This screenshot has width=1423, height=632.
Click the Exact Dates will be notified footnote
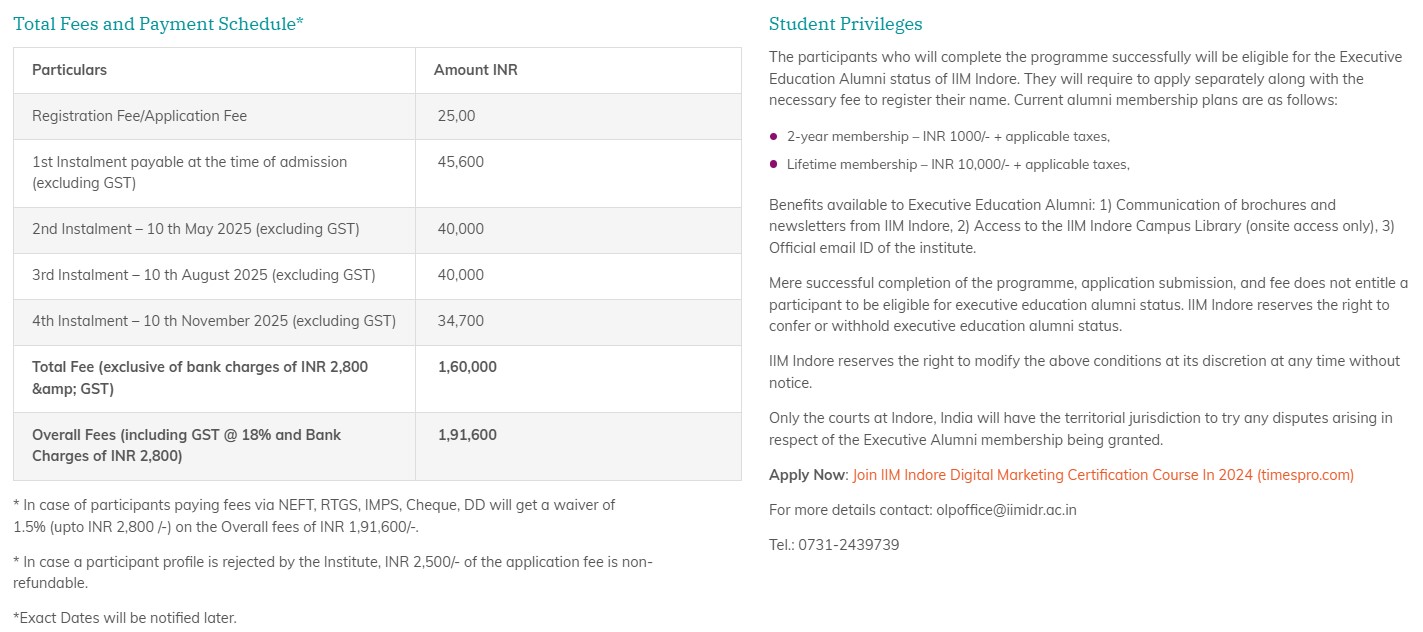tap(125, 618)
